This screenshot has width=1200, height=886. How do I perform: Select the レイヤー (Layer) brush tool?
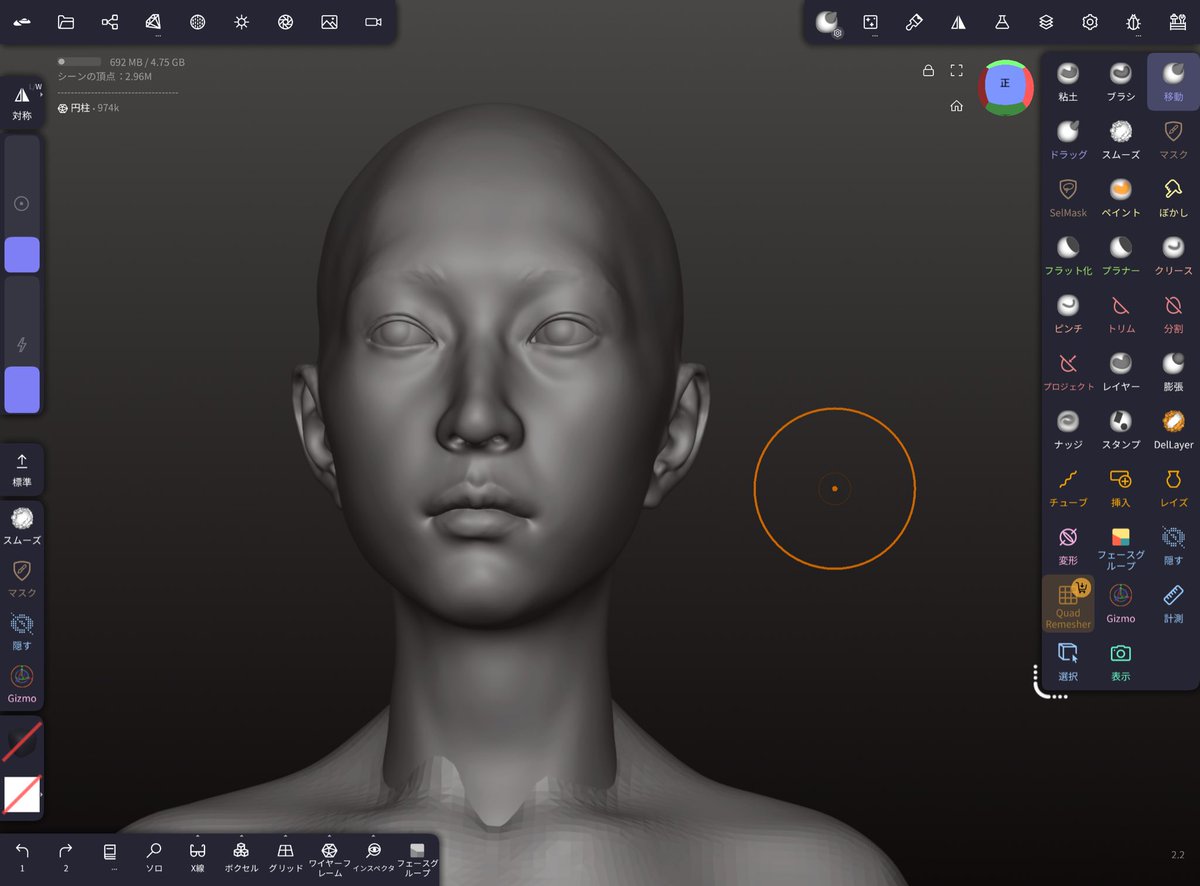click(1121, 371)
